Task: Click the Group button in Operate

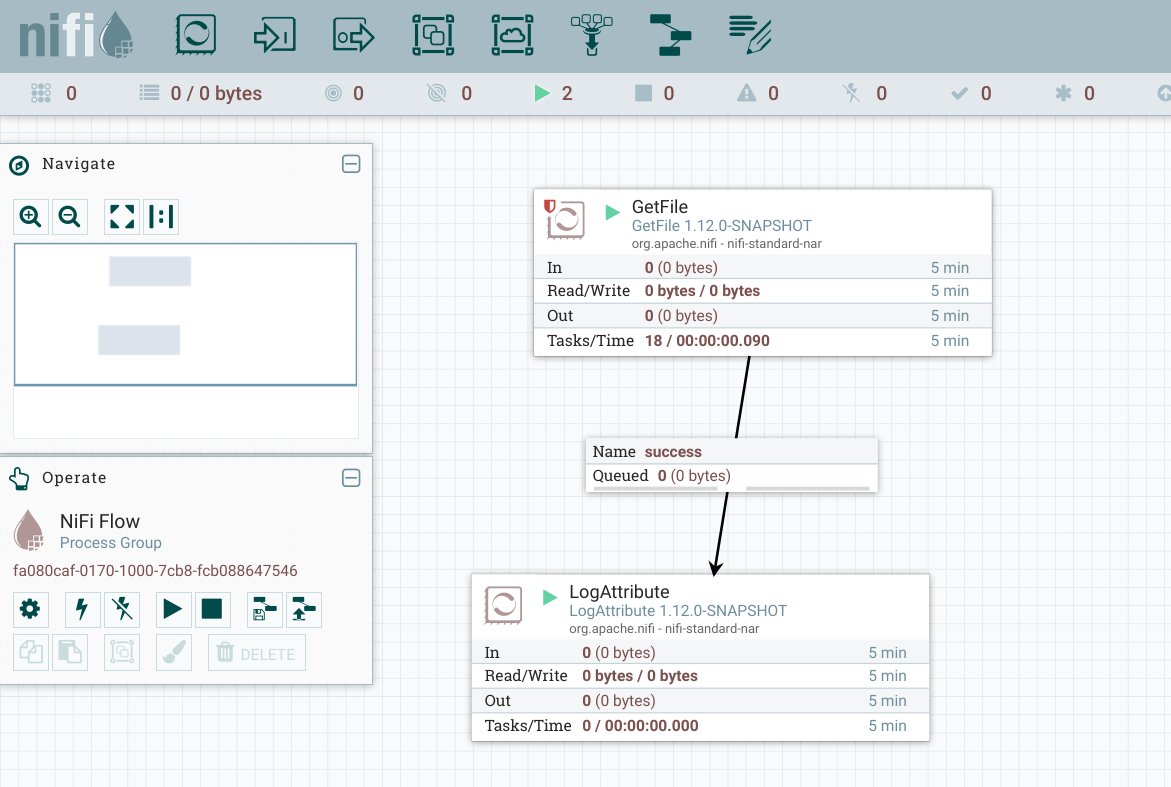Action: tap(122, 653)
